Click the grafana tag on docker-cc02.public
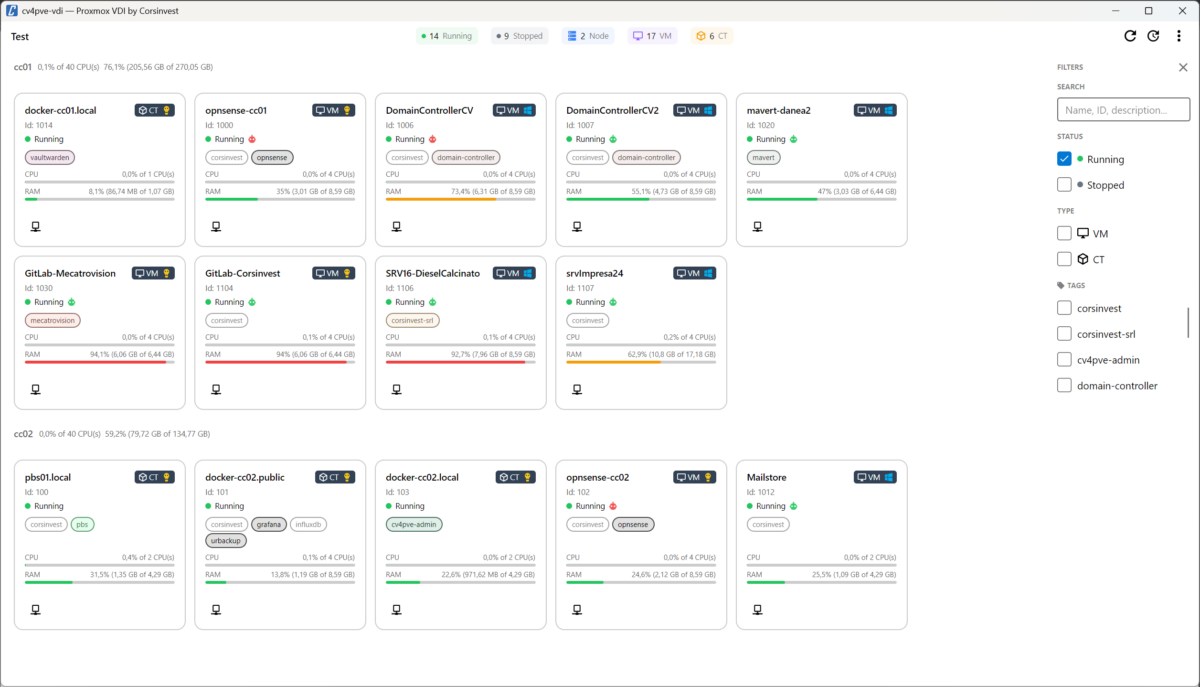This screenshot has height=687, width=1200. 269,524
